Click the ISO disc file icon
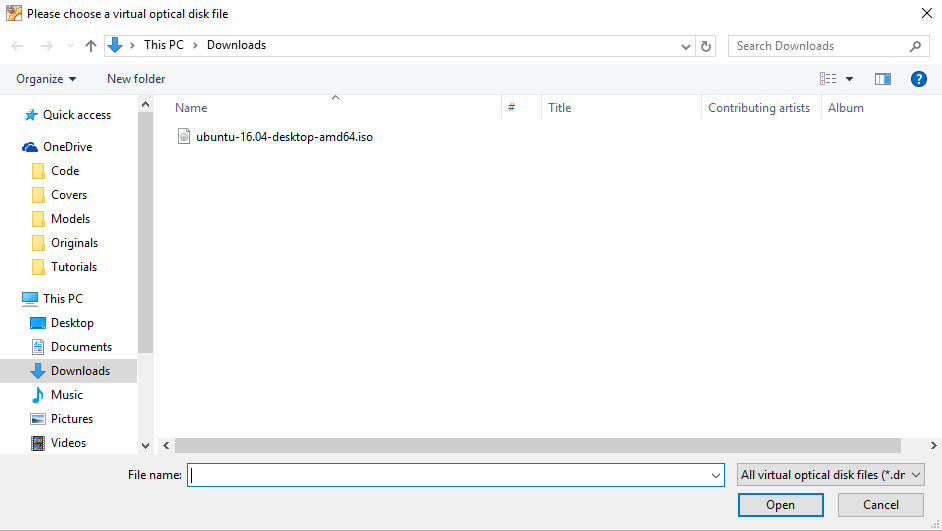The height and width of the screenshot is (531, 942). tap(184, 136)
